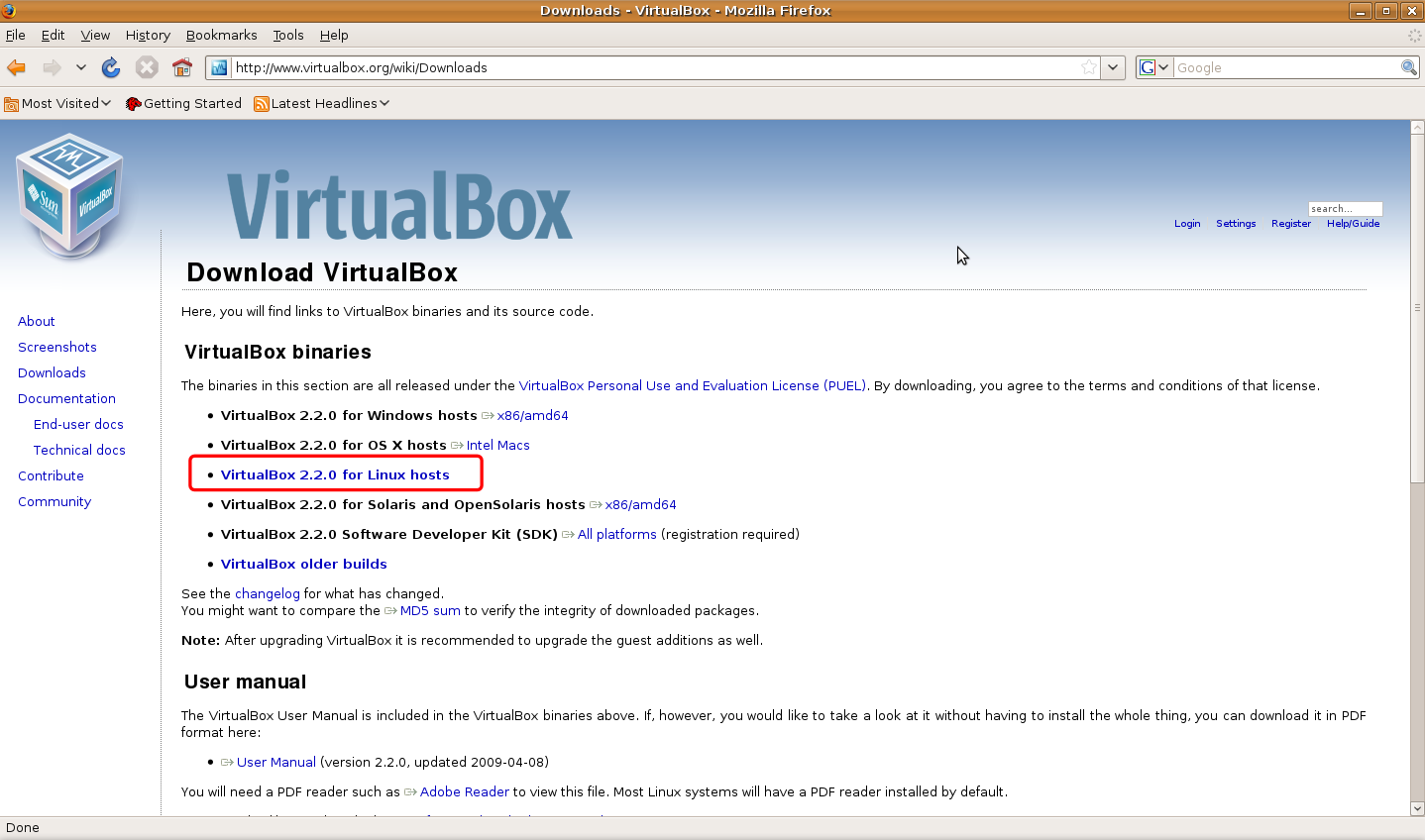Open the search engine selector dropdown

coord(1154,67)
